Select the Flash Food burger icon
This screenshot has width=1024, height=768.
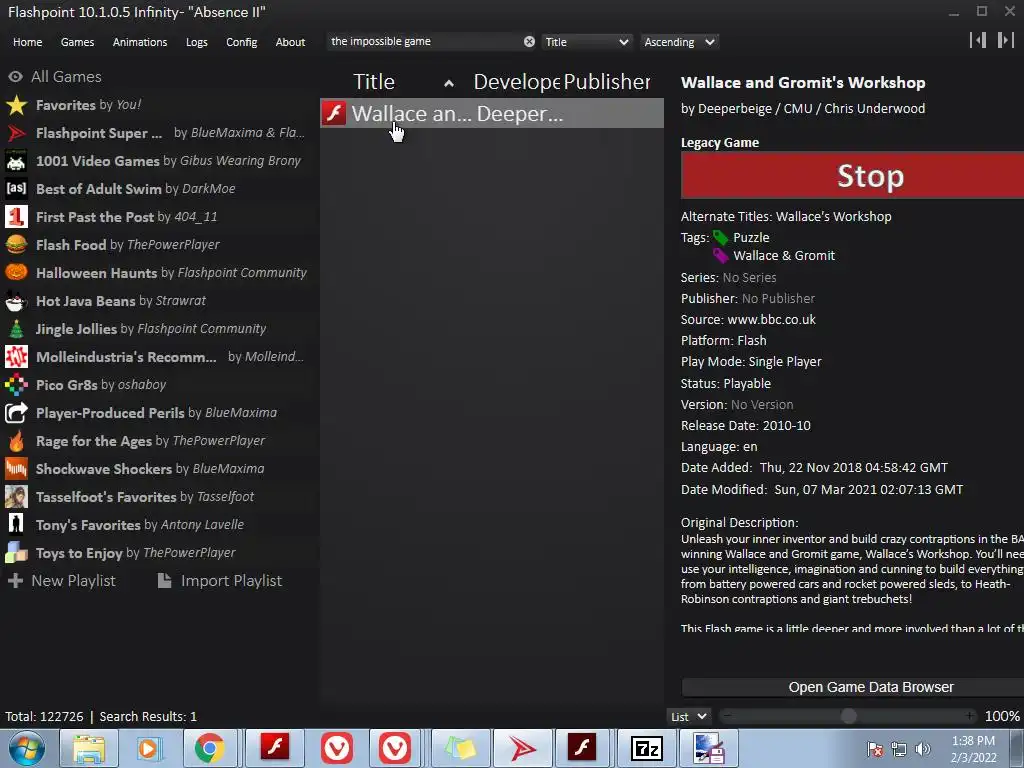(16, 245)
